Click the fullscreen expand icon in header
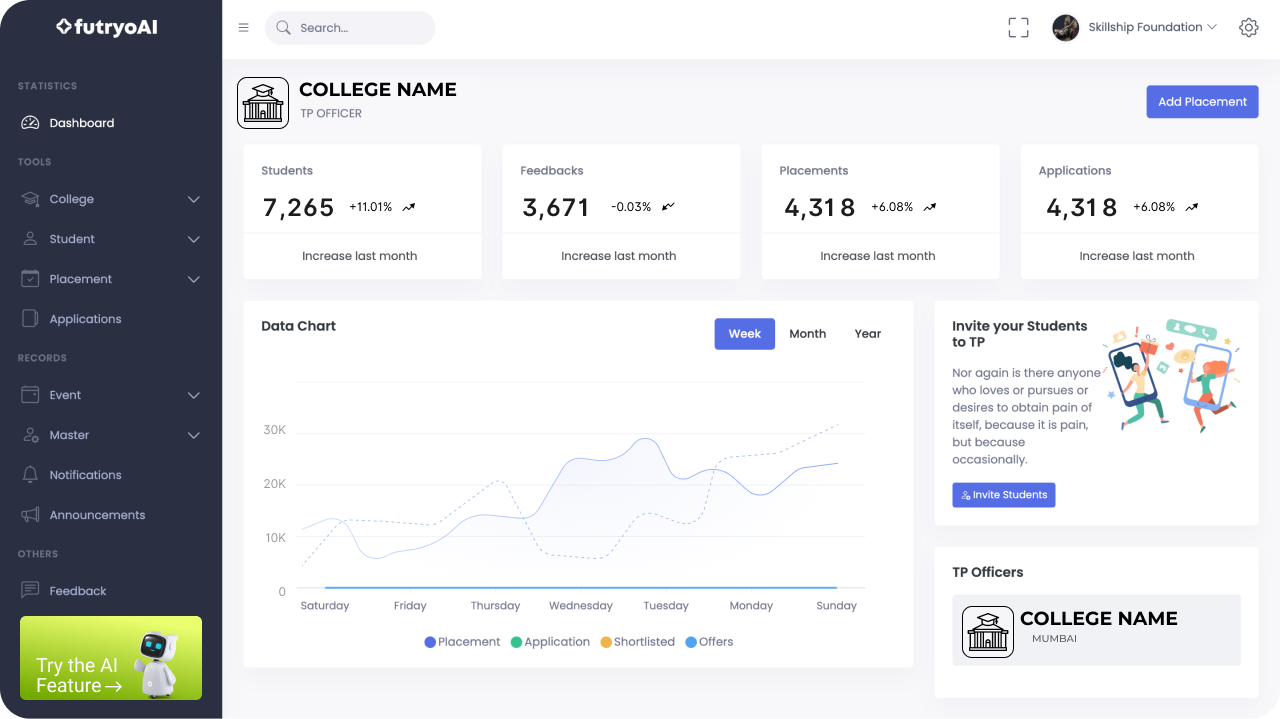Screen dimensions: 1280x719 pyautogui.click(x=1018, y=27)
